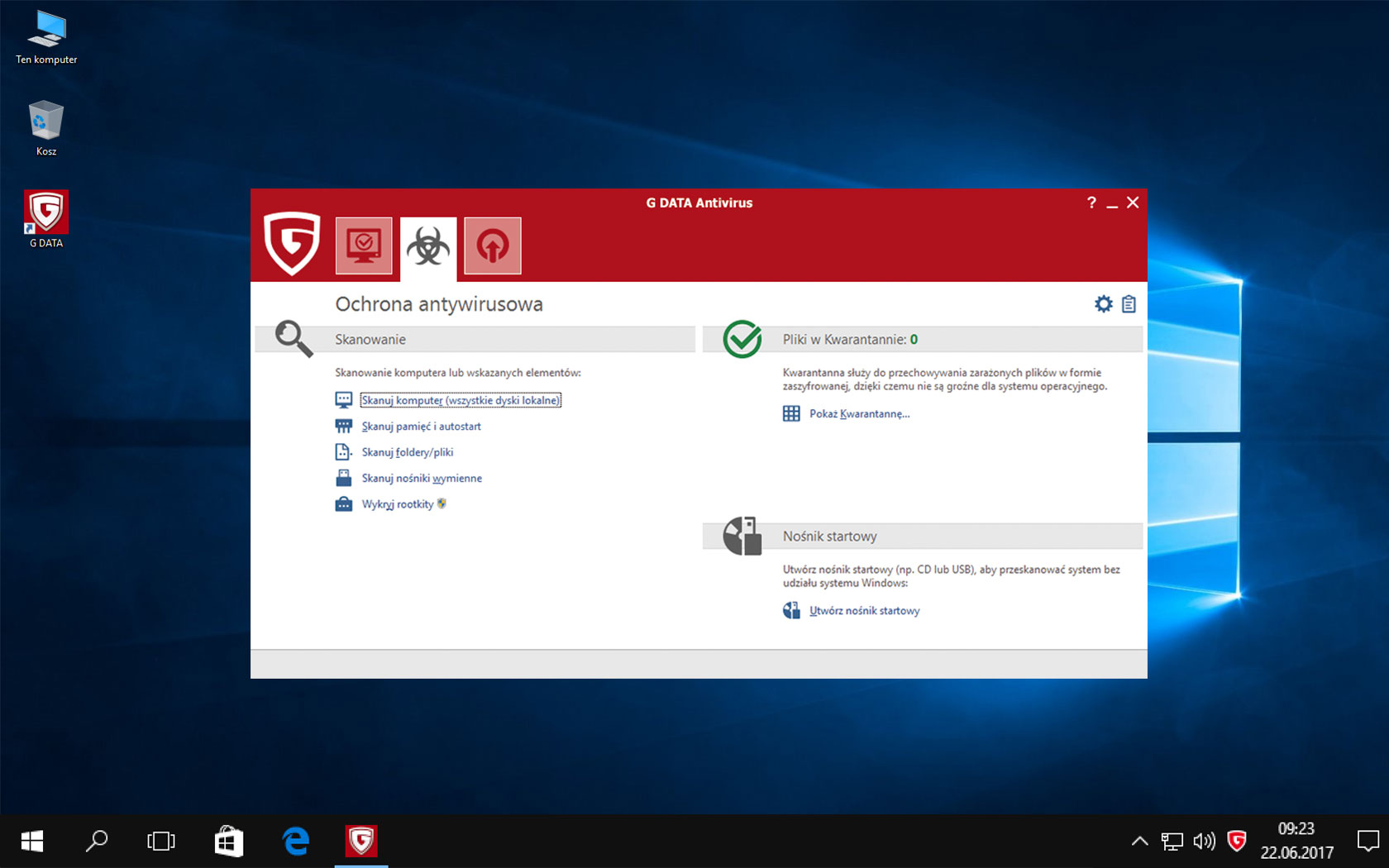Open the Windows Start menu
Screen dimensions: 1389x868
click(32, 842)
